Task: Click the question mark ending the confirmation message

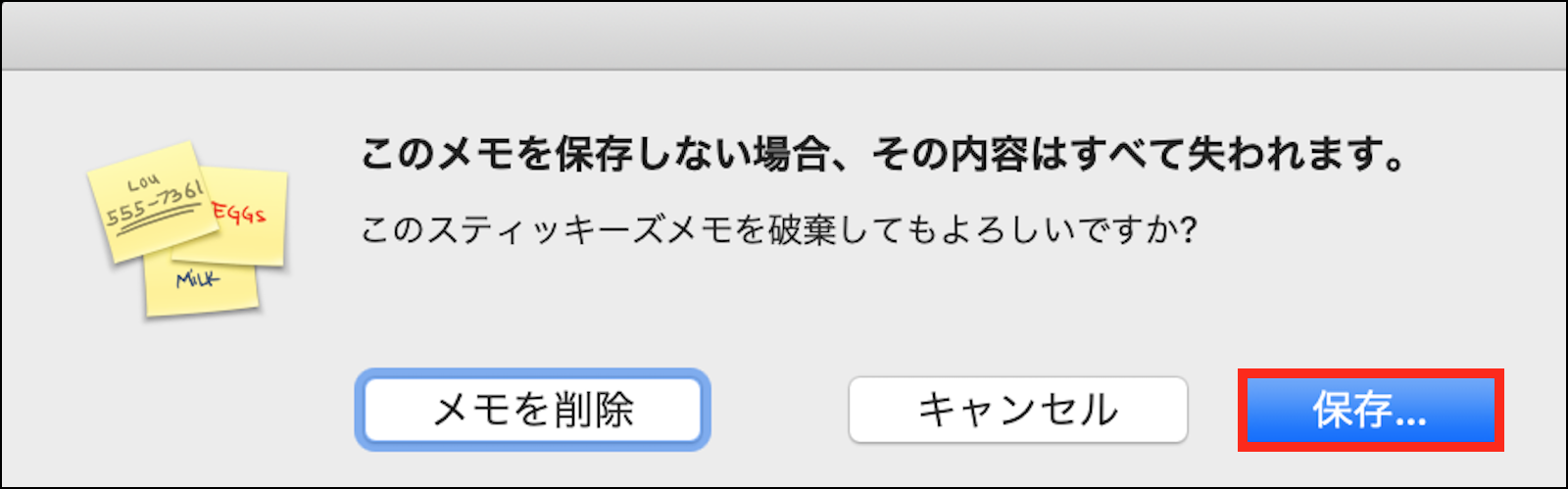Action: point(1188,231)
